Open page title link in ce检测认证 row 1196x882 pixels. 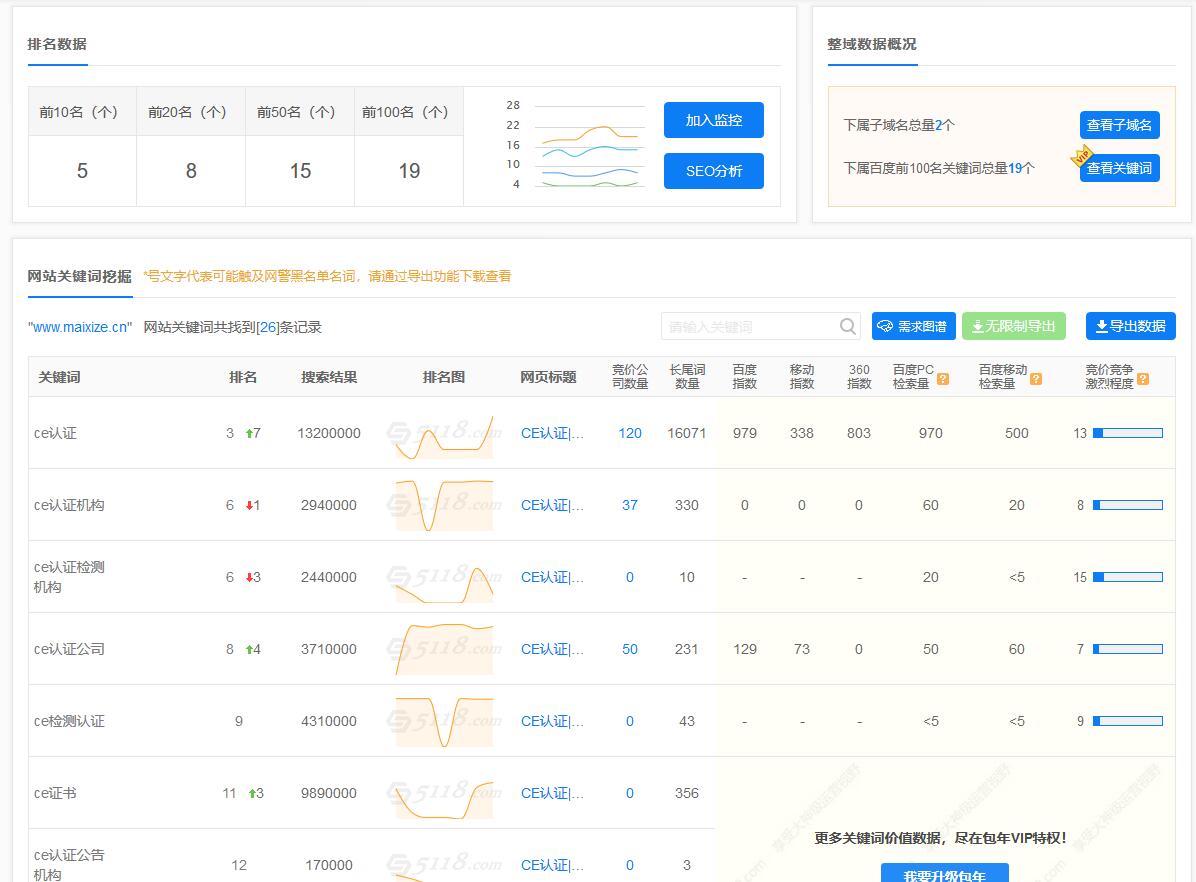click(552, 721)
